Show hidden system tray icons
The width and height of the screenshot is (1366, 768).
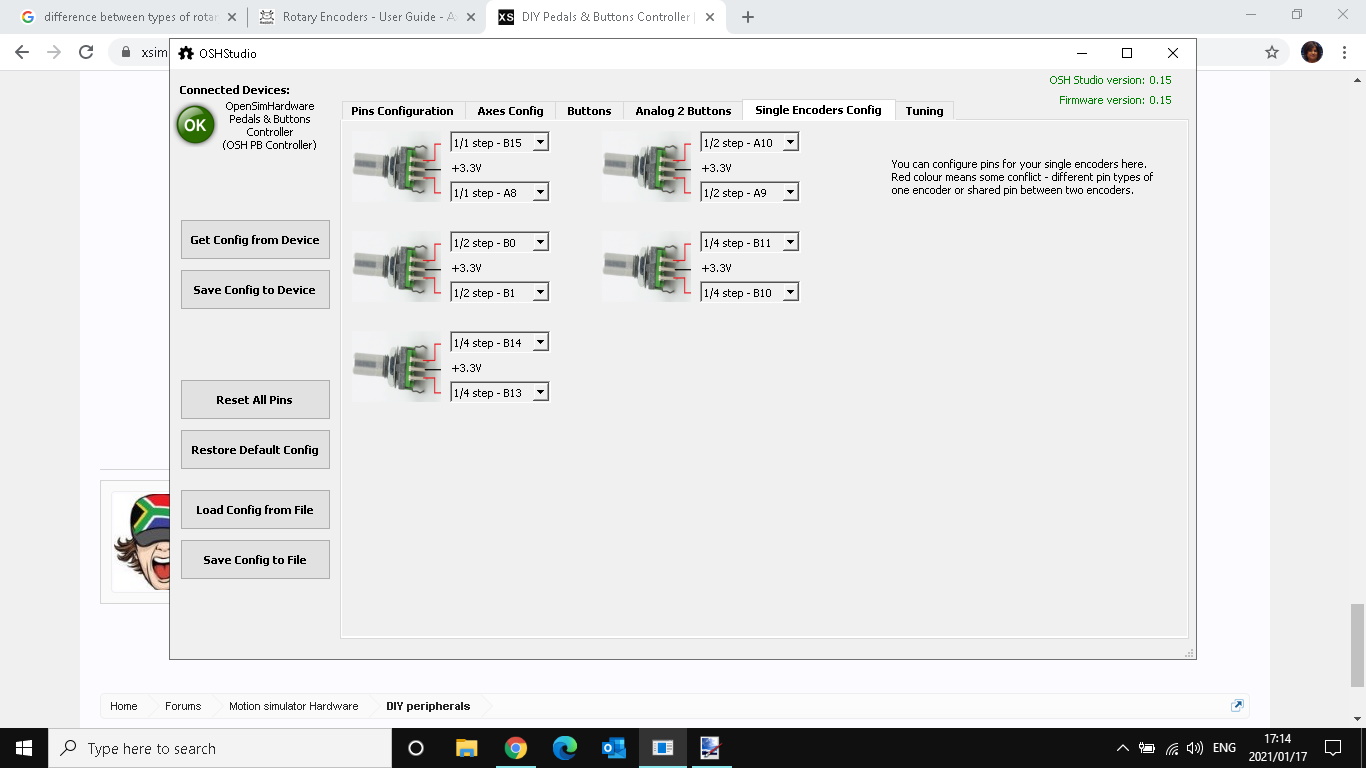(1122, 748)
